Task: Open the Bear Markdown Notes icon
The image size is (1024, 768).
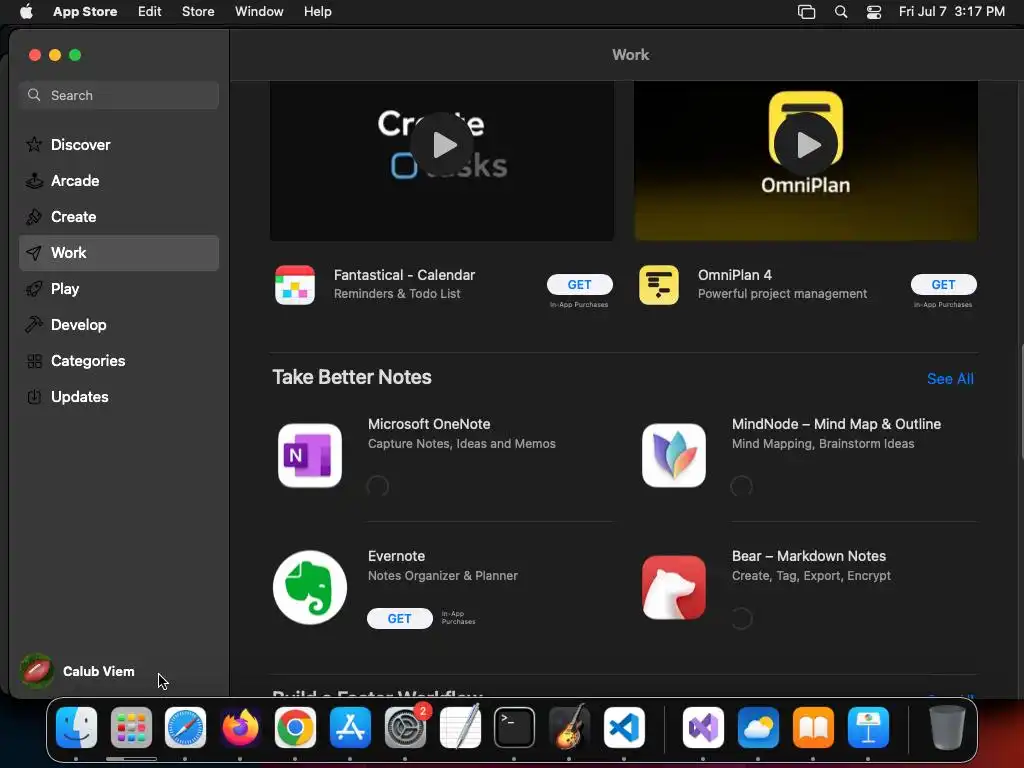Action: click(x=673, y=587)
